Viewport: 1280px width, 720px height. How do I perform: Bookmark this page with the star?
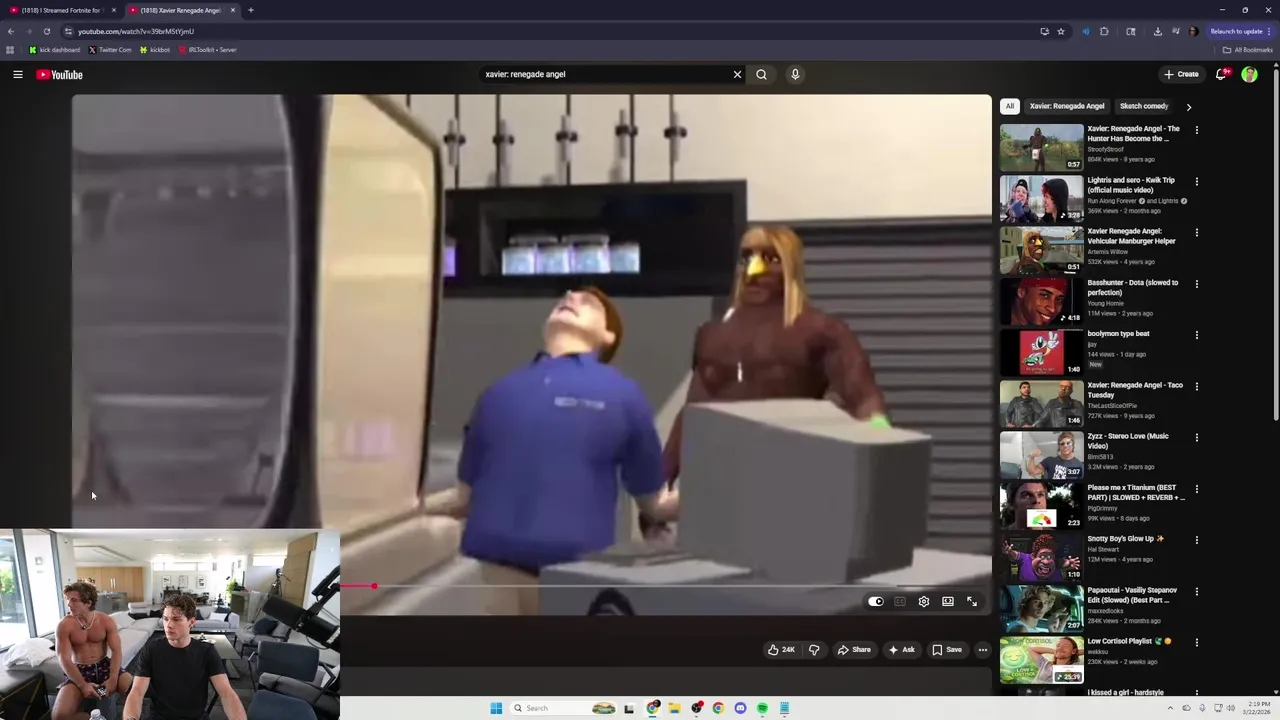click(x=1061, y=31)
